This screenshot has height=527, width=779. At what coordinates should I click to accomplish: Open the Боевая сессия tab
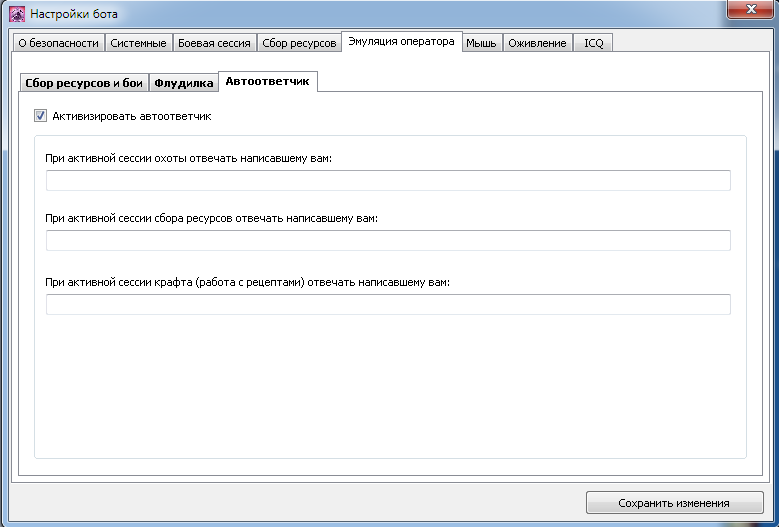[x=215, y=43]
